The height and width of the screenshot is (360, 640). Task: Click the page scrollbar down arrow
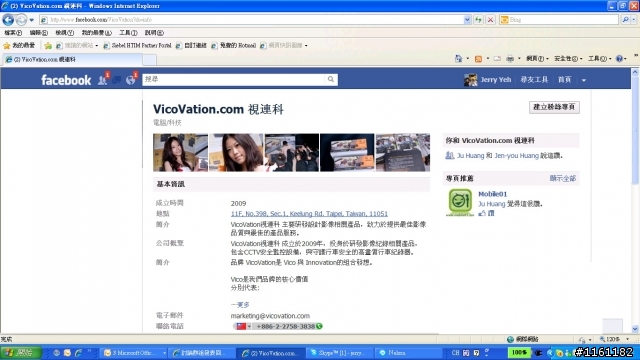coord(635,329)
